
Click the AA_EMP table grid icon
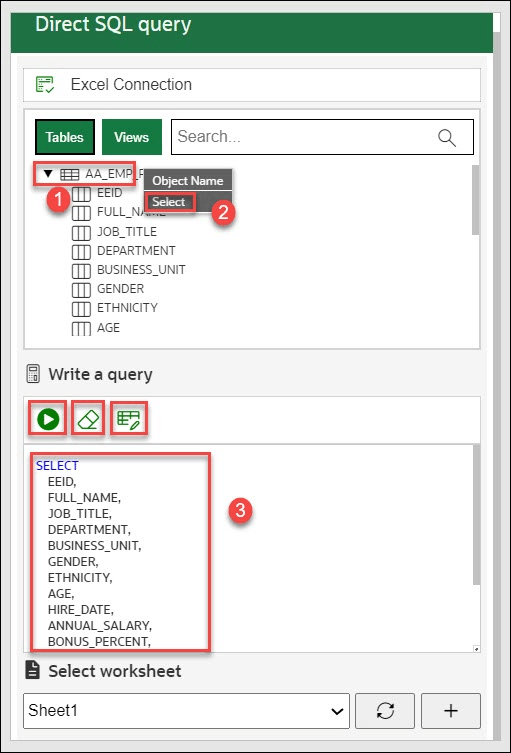coord(70,174)
